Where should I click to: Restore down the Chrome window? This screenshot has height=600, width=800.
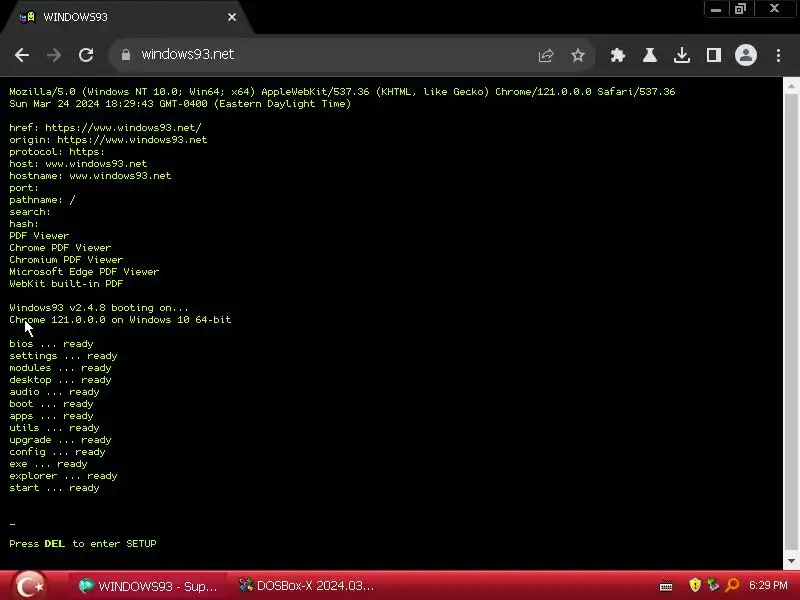pyautogui.click(x=740, y=9)
